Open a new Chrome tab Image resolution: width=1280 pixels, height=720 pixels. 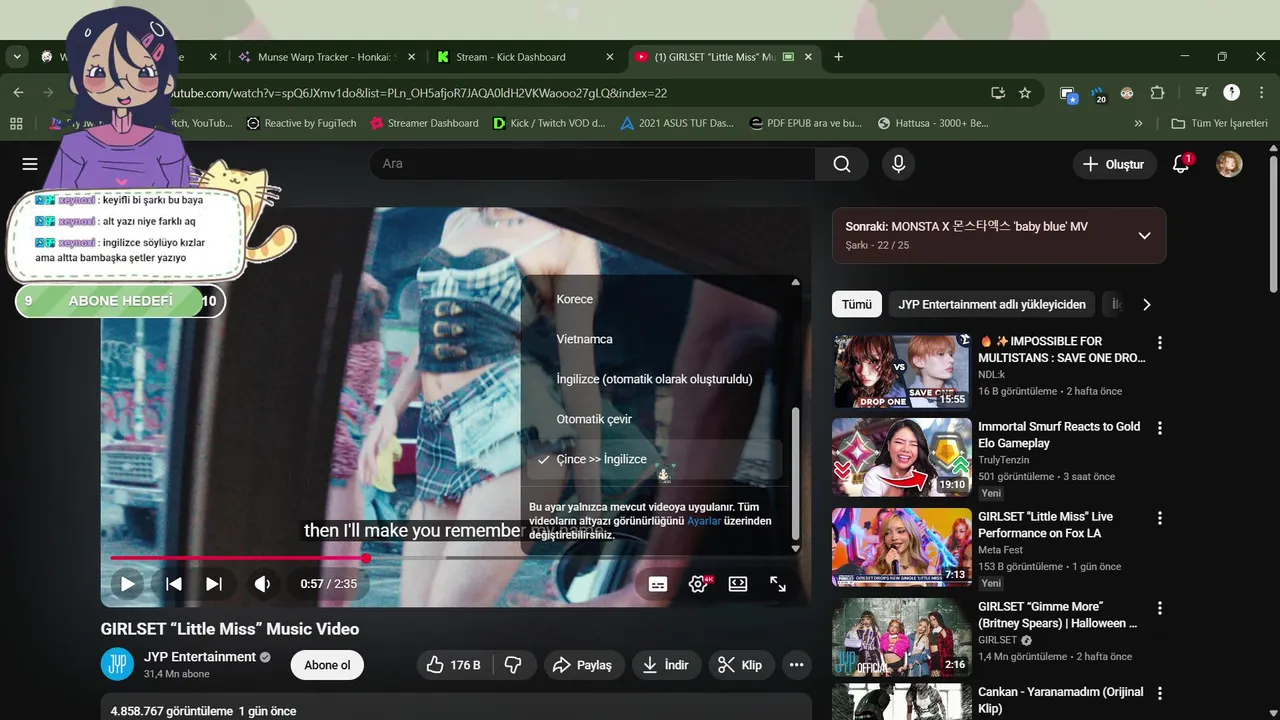click(838, 57)
